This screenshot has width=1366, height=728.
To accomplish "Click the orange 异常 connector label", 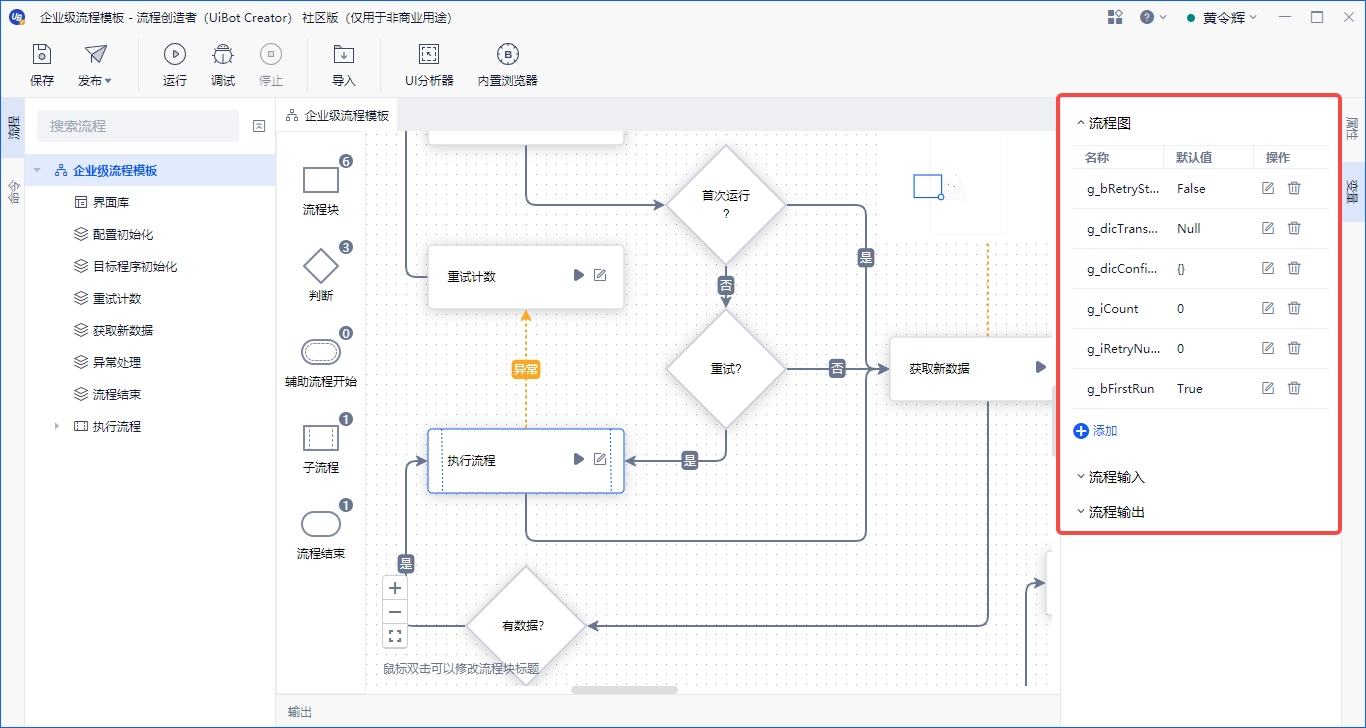I will [x=526, y=369].
